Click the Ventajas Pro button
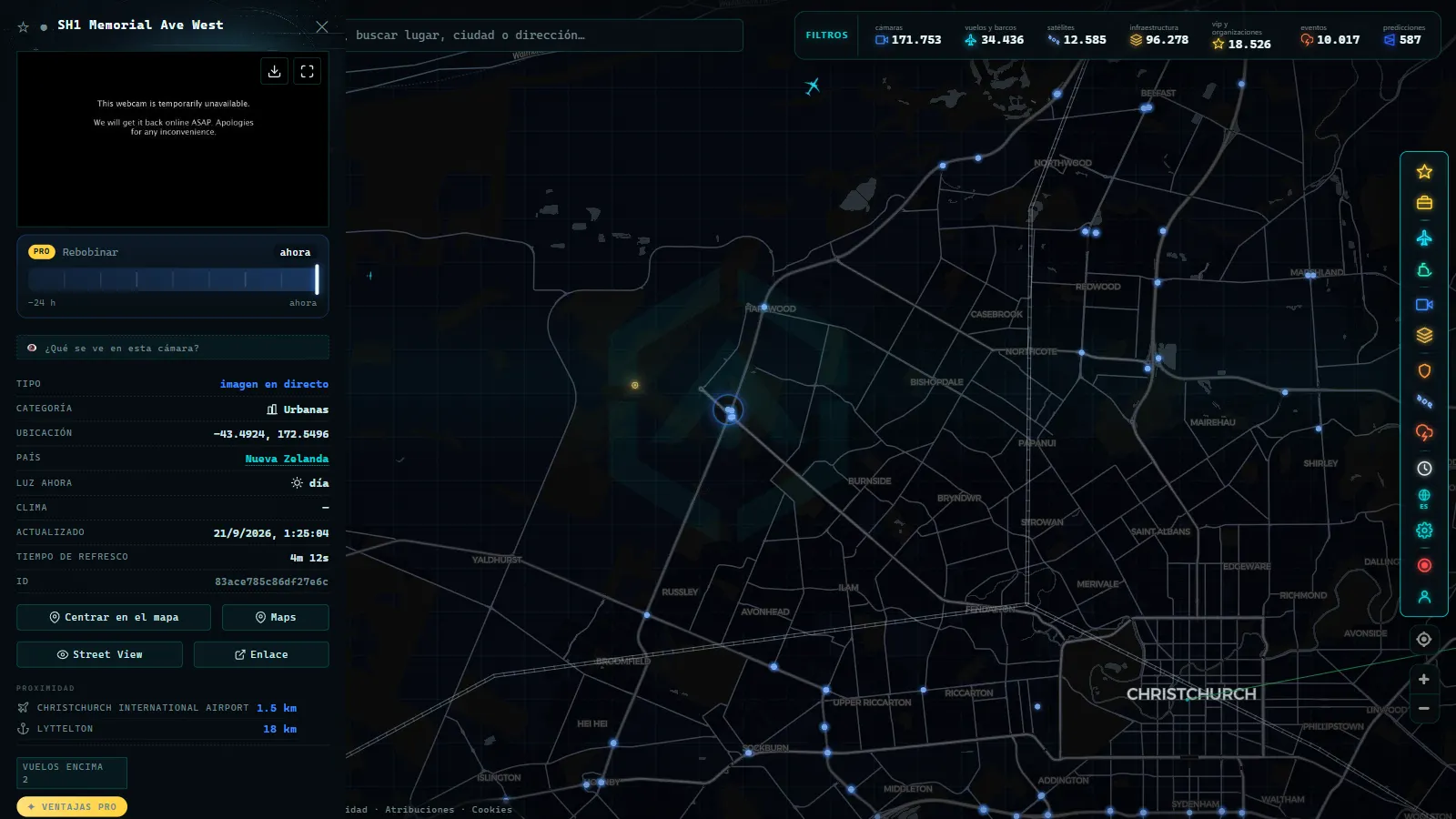This screenshot has width=1456, height=819. tap(72, 806)
